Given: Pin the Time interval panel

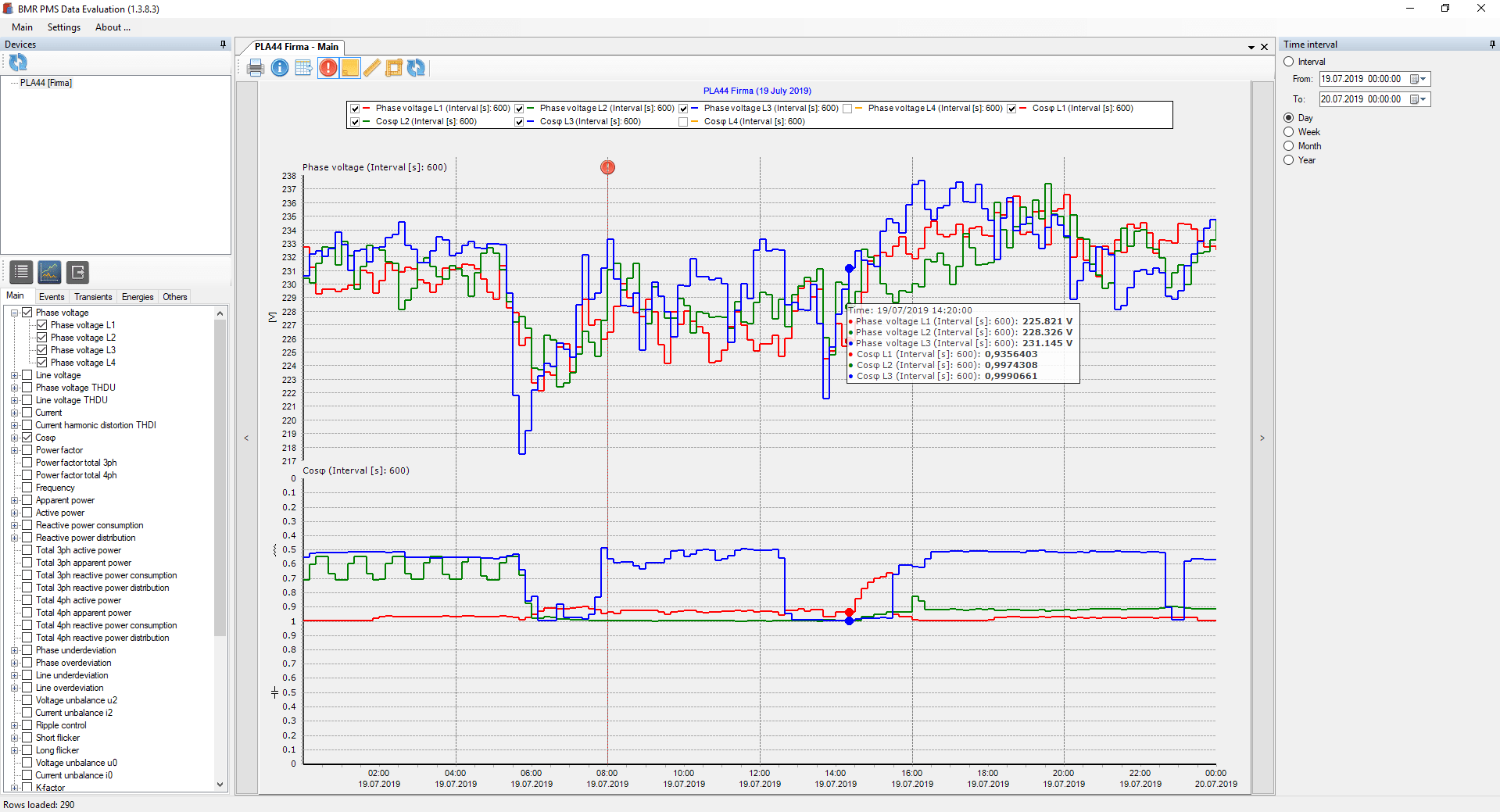Looking at the screenshot, I should tap(1492, 45).
